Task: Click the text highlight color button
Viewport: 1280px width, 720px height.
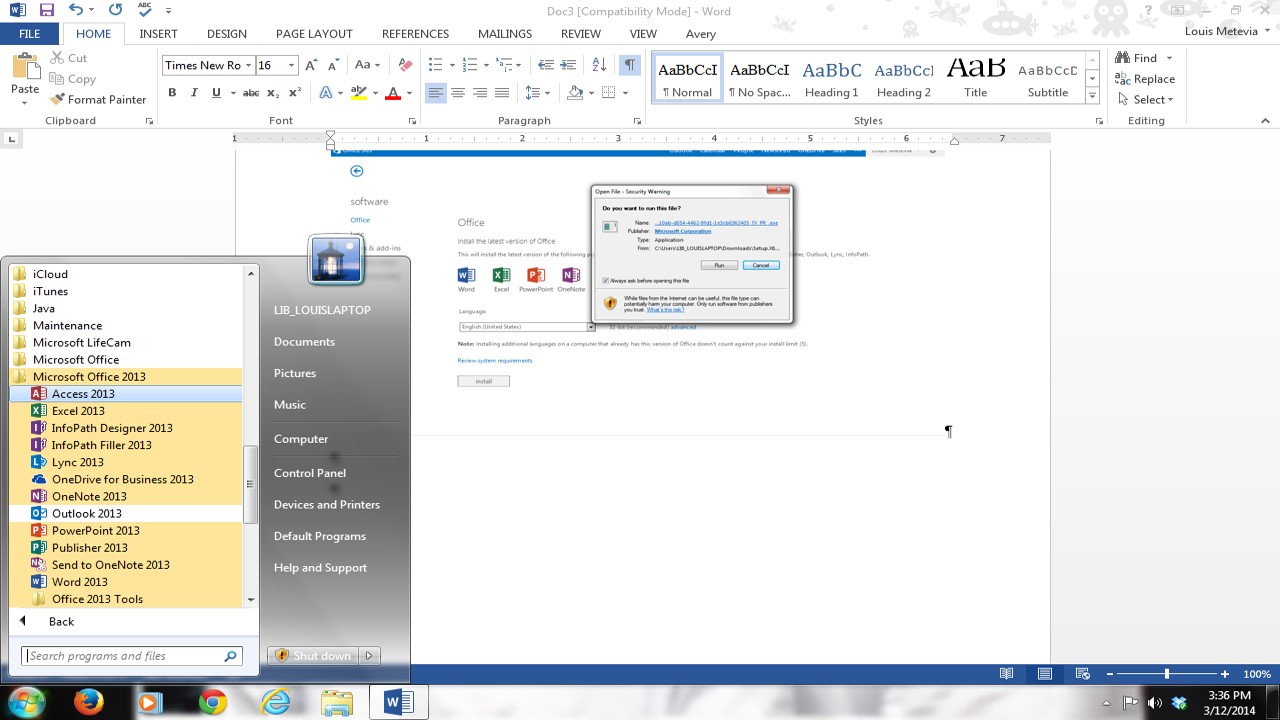Action: pos(357,93)
